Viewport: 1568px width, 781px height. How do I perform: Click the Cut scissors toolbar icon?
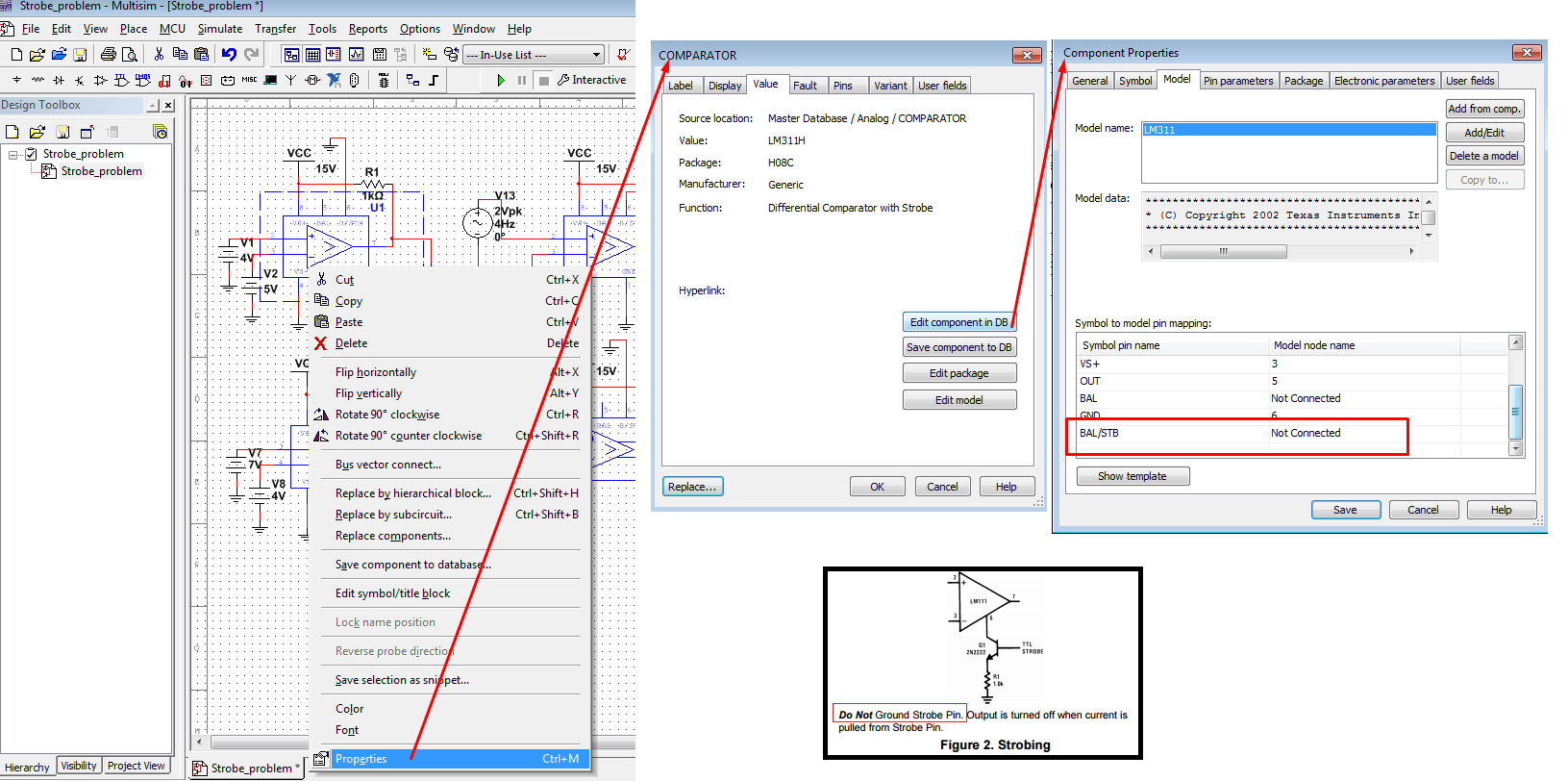pos(159,55)
